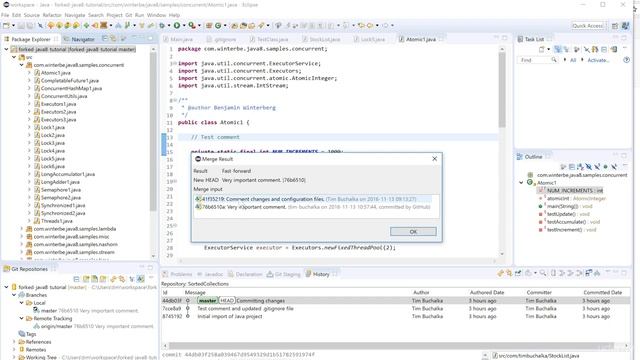Collapse the com.winterbe.java8.samples.concurrent package

tap(21, 65)
